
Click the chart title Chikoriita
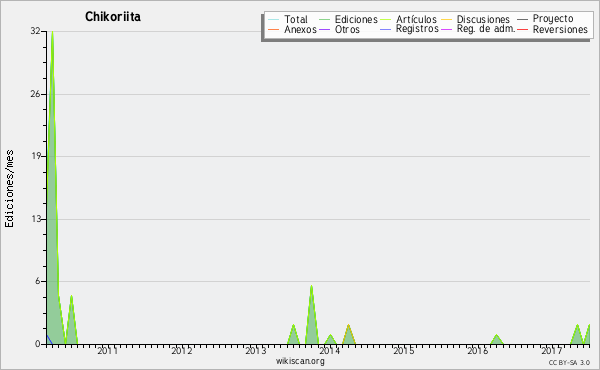[113, 17]
